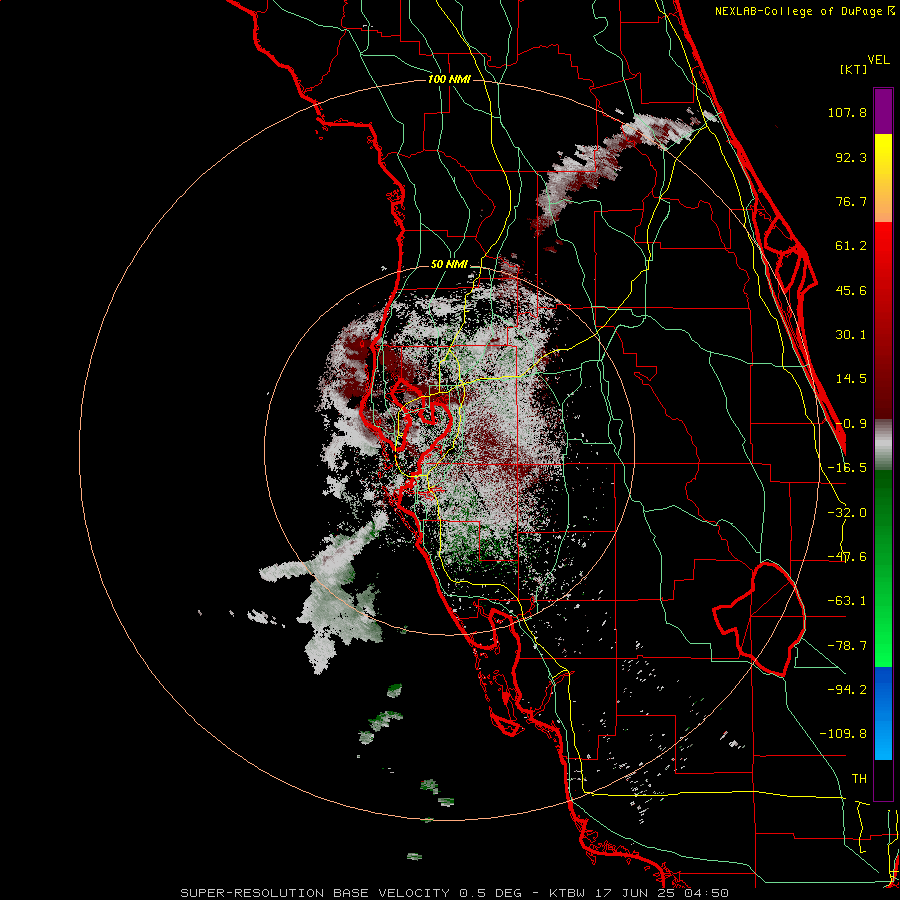
Task: Click the [KT] units label
Action: pyautogui.click(x=854, y=69)
